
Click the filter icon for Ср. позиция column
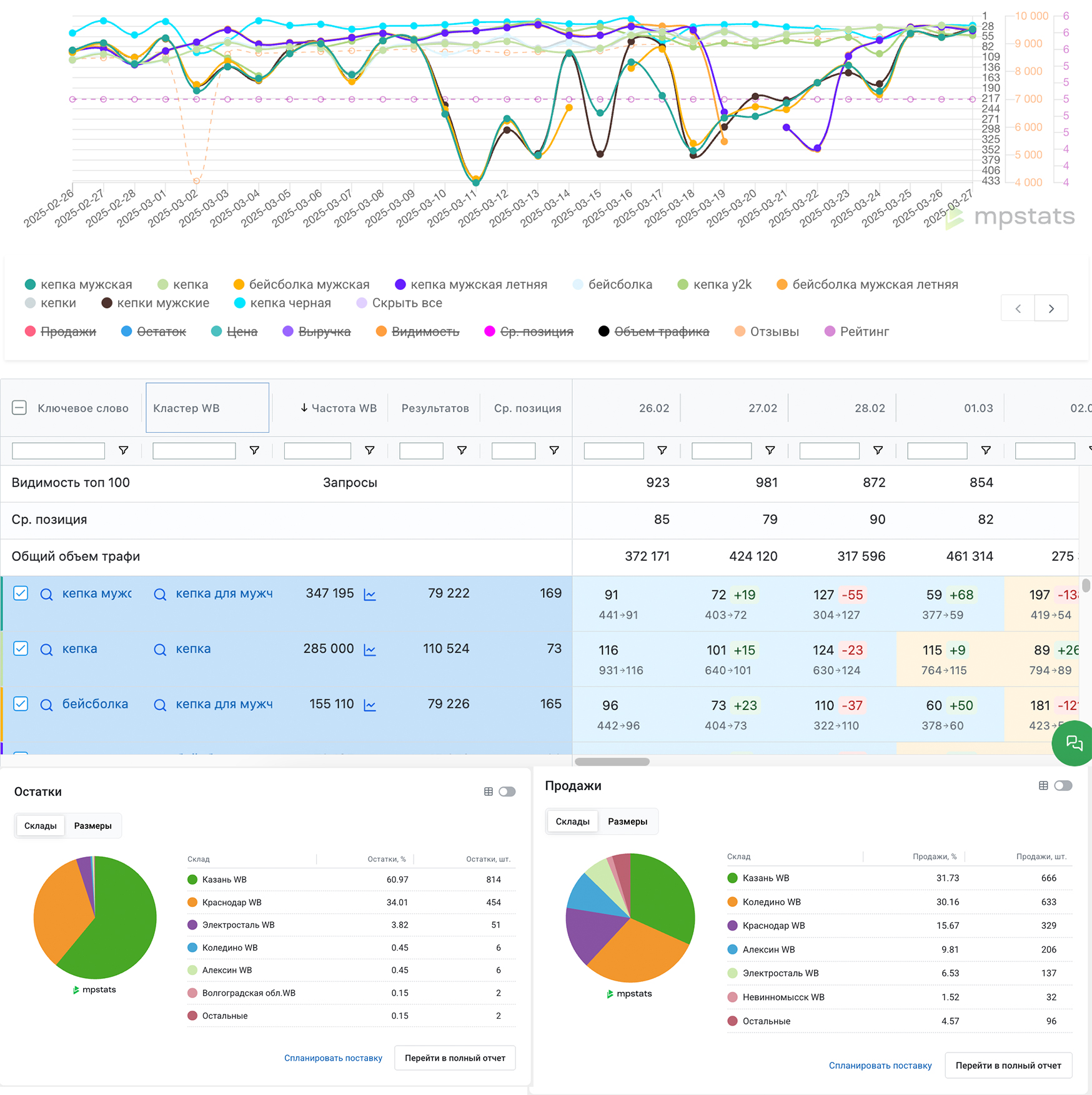click(554, 450)
